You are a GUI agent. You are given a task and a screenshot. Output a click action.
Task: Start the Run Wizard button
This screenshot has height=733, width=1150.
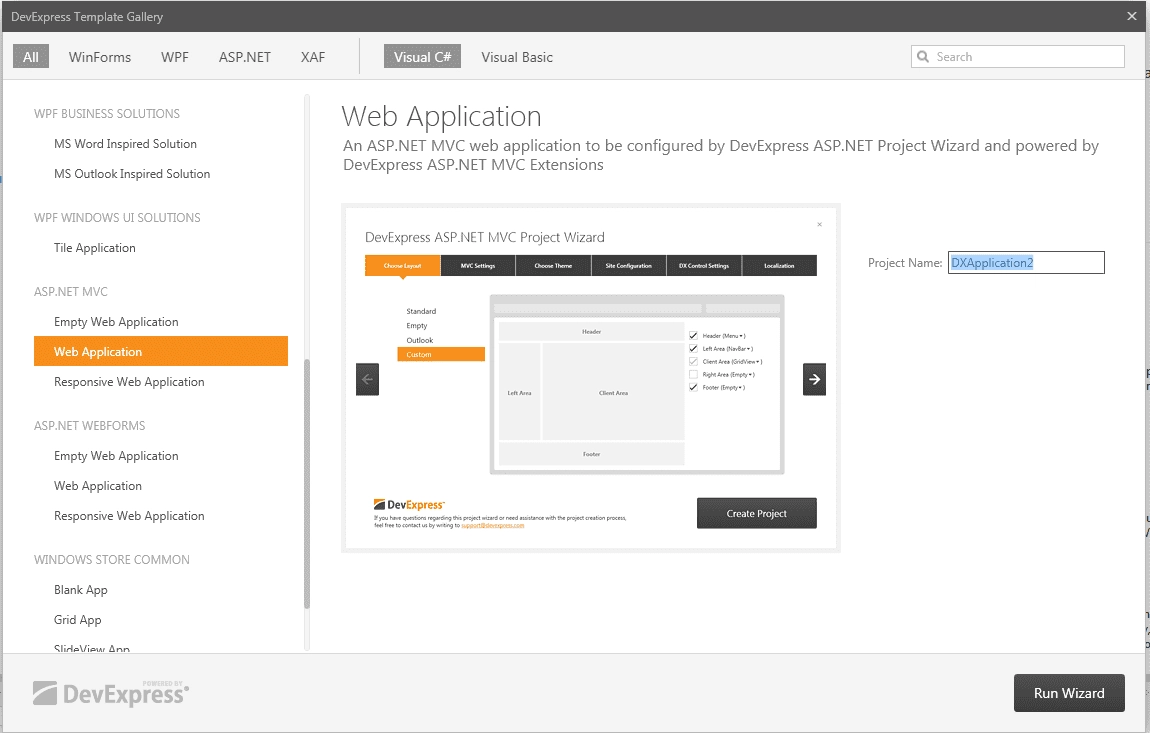pos(1069,693)
